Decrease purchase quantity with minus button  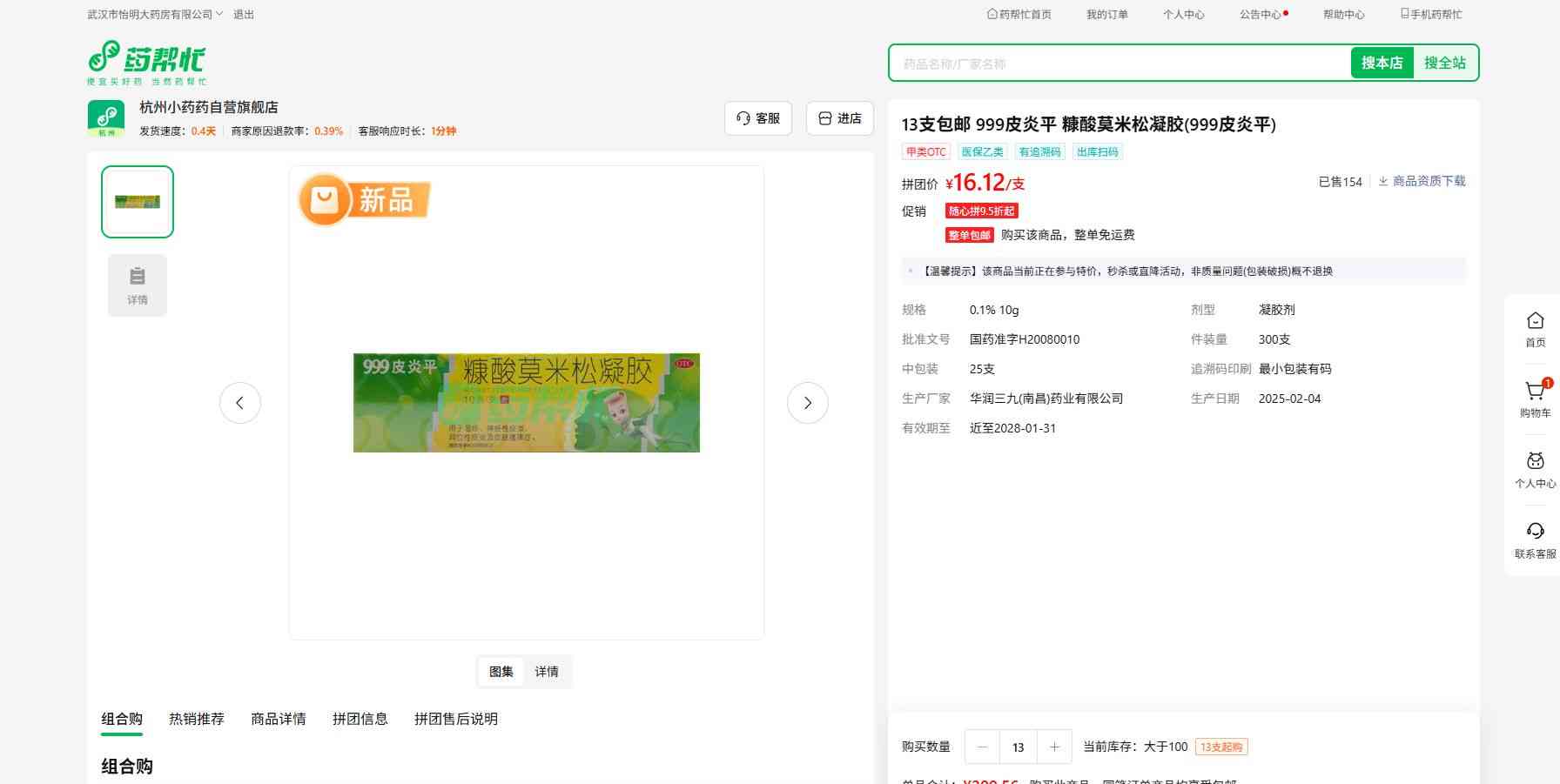(983, 747)
